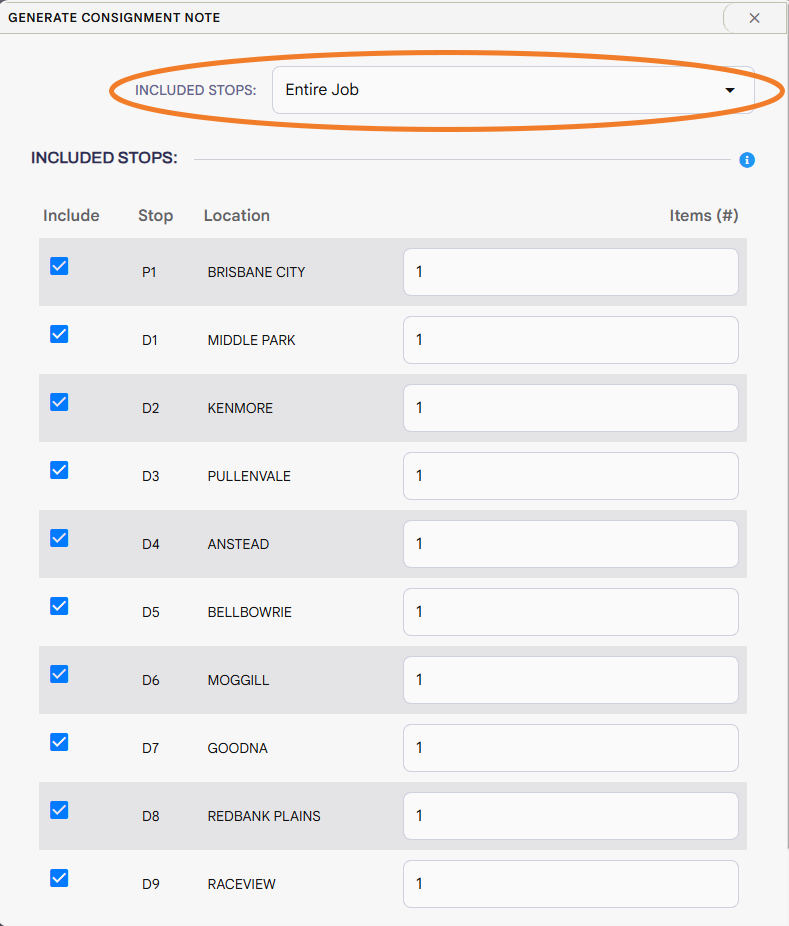Click the KENMORE location text
789x926 pixels.
(240, 408)
